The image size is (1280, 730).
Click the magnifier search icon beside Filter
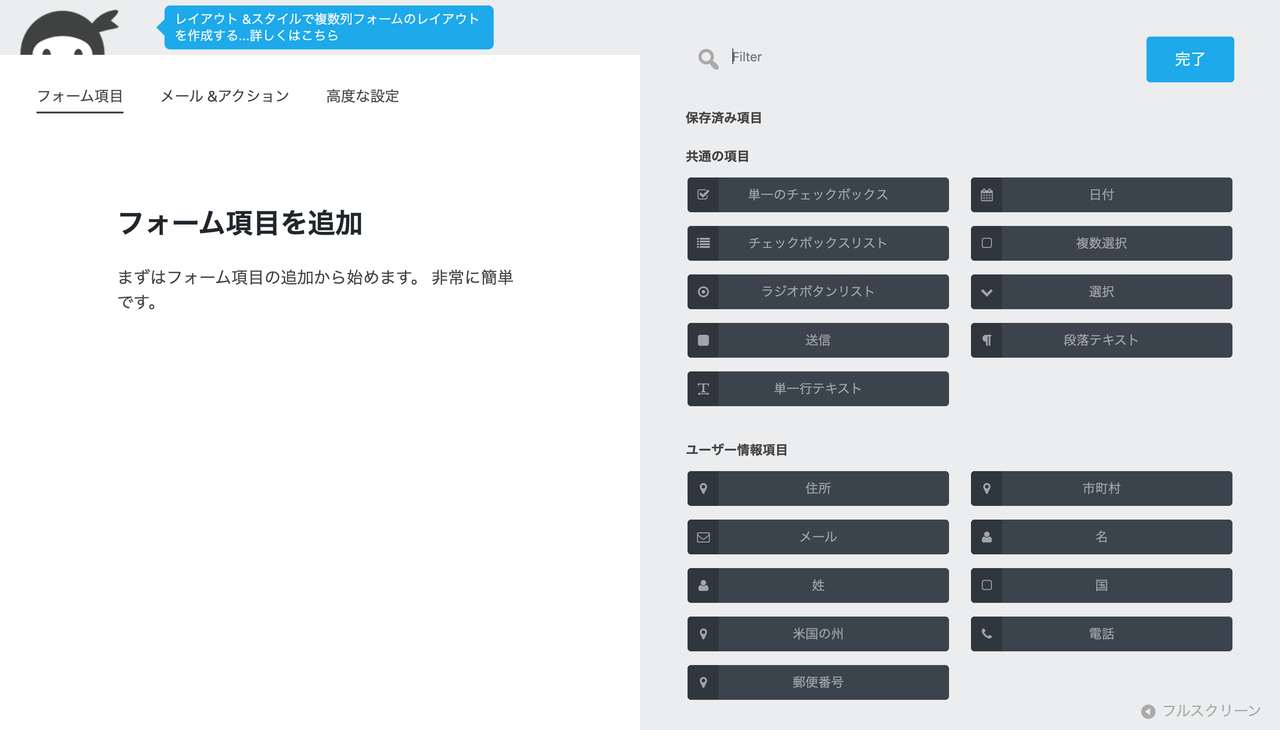[x=708, y=59]
